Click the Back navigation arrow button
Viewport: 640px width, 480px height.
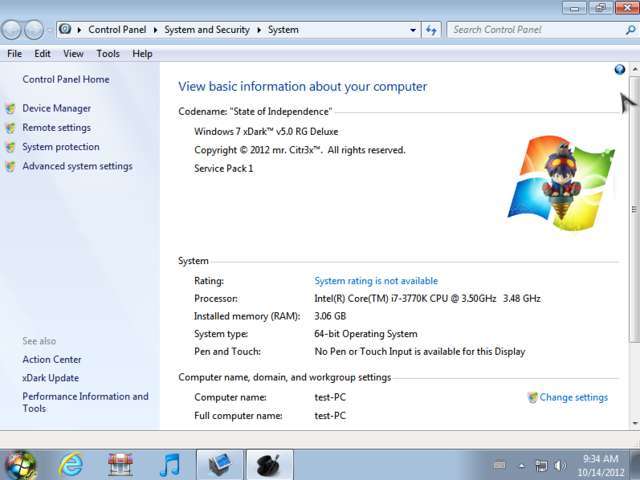click(x=11, y=30)
